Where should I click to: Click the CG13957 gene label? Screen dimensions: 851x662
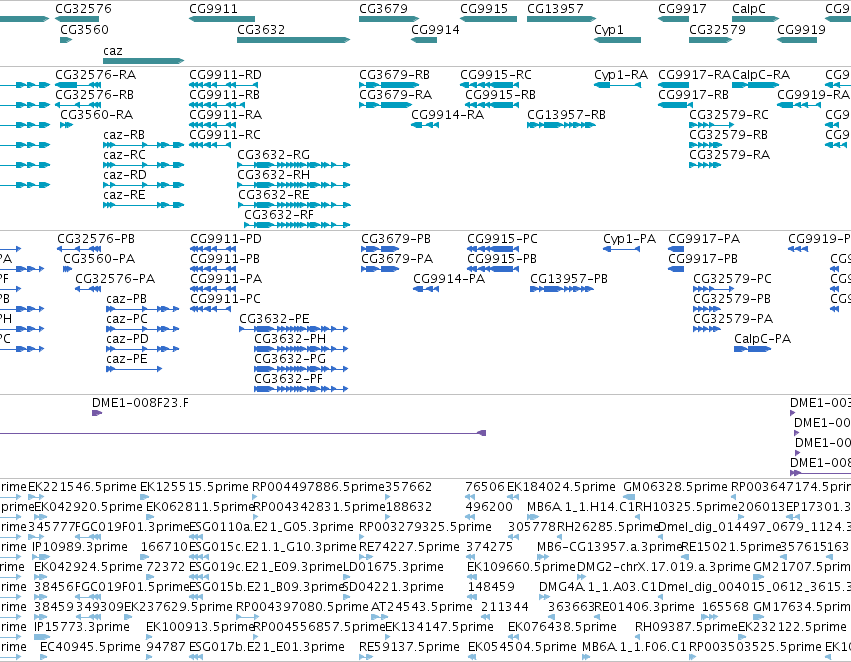tap(555, 9)
